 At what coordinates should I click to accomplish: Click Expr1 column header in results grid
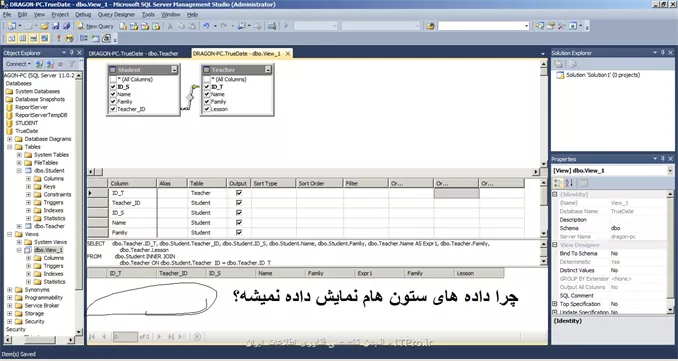point(380,273)
